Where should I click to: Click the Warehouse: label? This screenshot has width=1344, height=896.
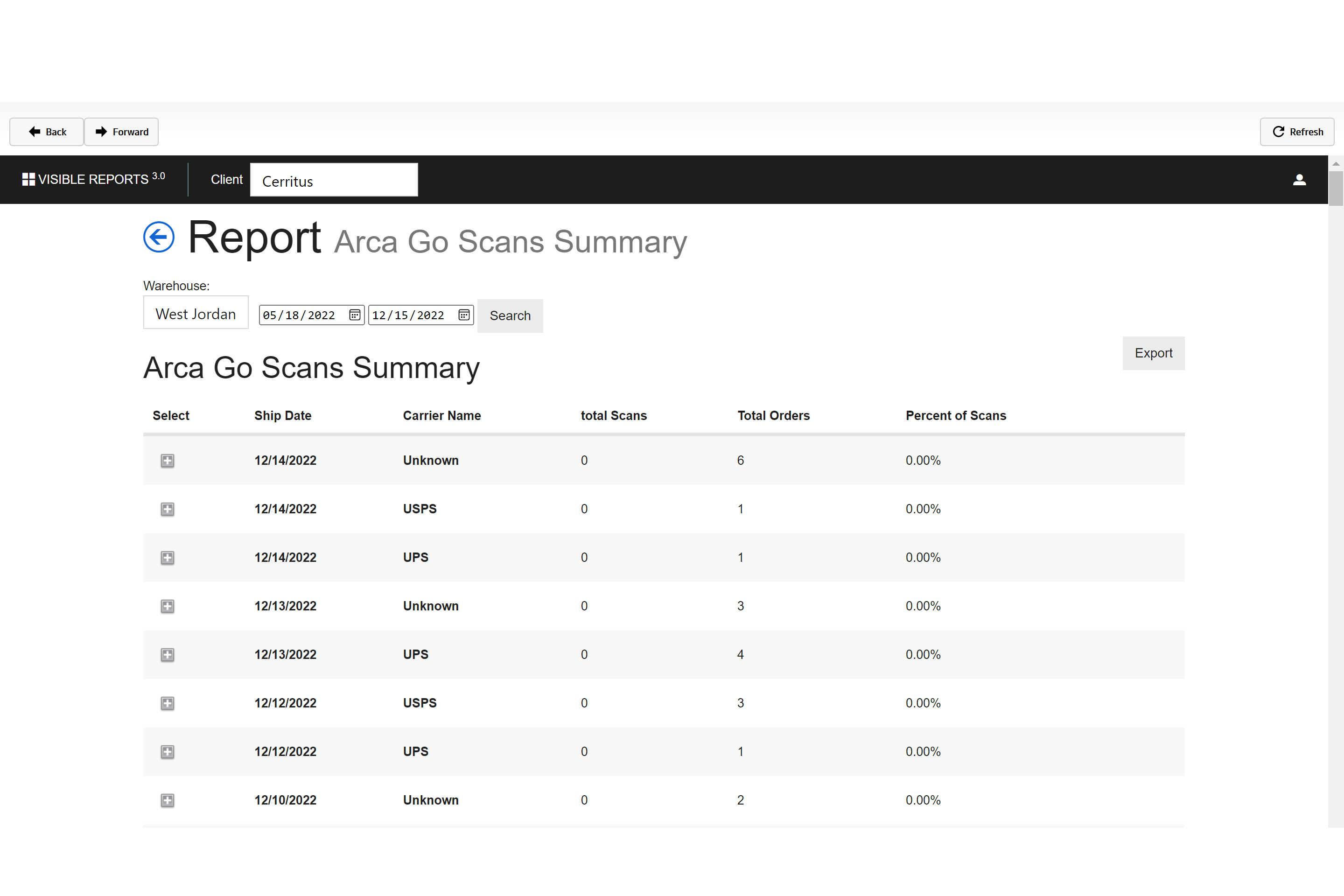point(176,286)
